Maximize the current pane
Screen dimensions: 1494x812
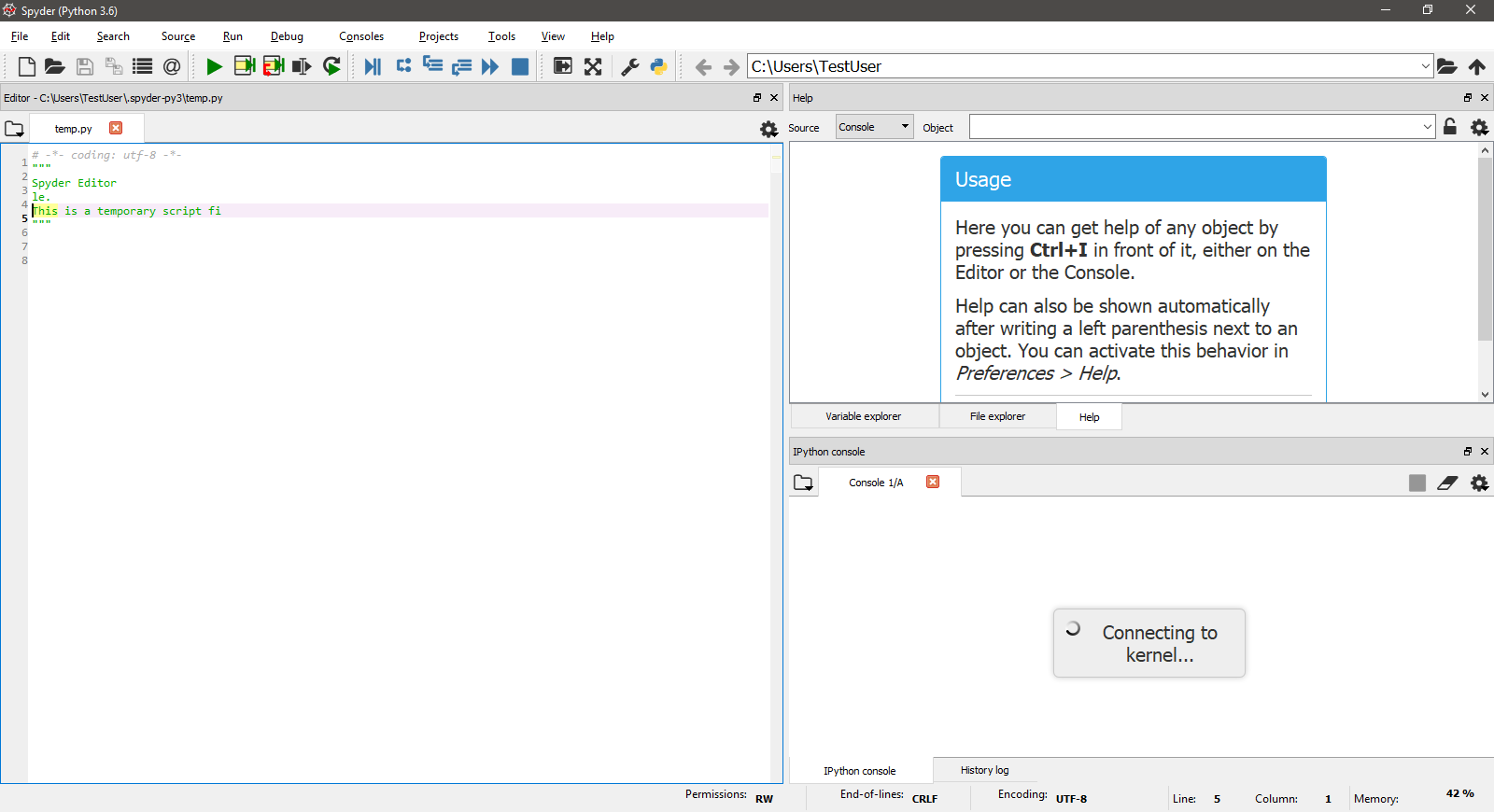(x=563, y=66)
